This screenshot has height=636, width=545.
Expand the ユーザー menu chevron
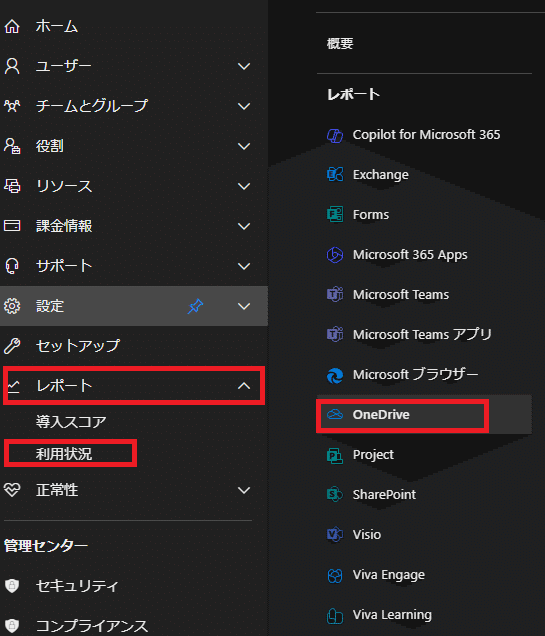coord(244,66)
